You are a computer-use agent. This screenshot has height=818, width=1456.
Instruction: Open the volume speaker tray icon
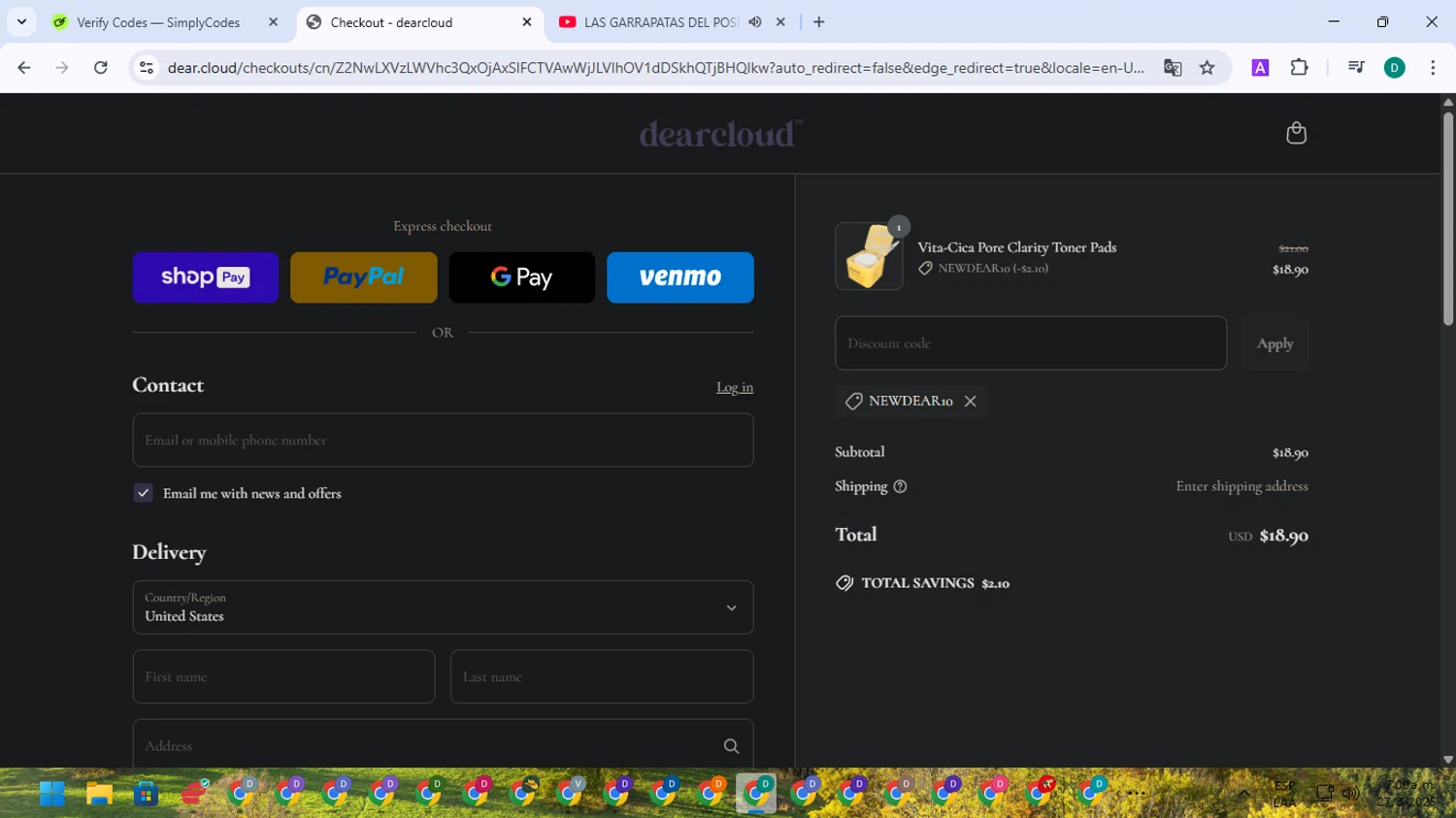click(x=1350, y=794)
